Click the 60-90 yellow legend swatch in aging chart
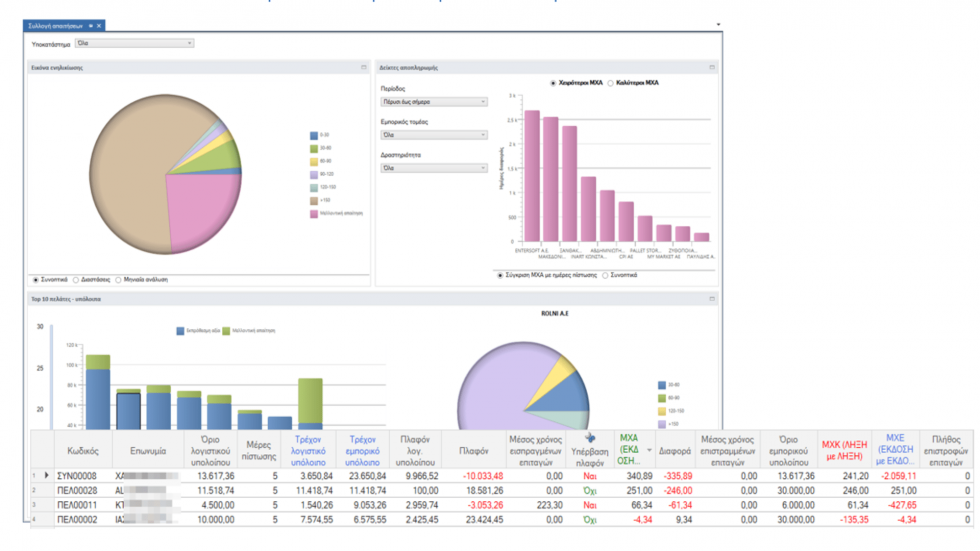This screenshot has width=980, height=551. [314, 162]
